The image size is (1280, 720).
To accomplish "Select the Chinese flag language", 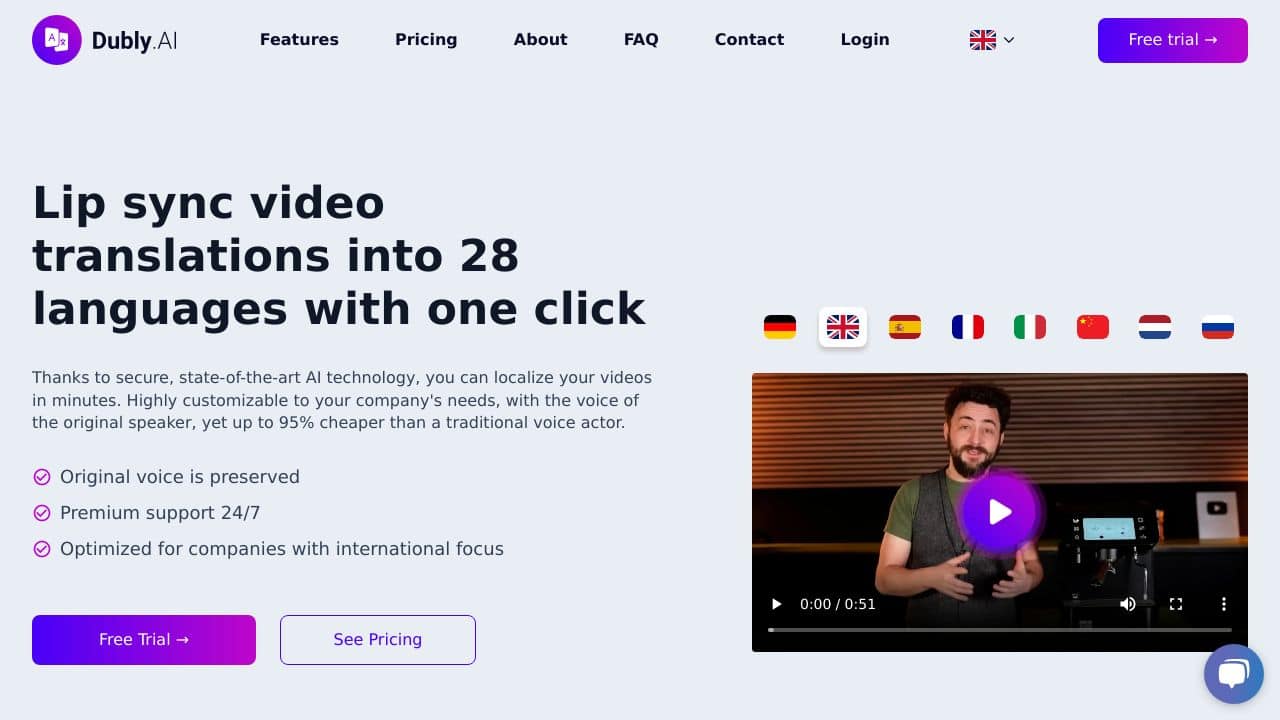I will [1093, 327].
